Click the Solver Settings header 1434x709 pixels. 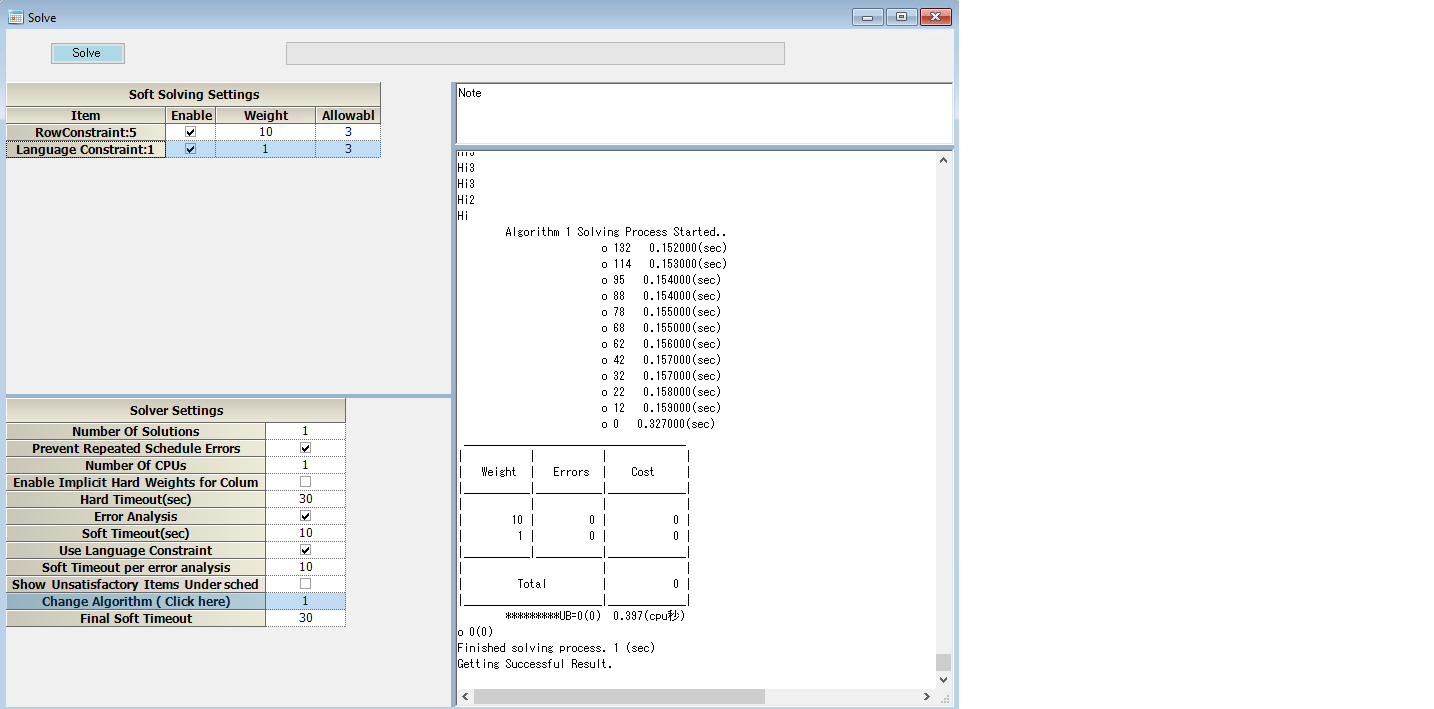pyautogui.click(x=176, y=411)
